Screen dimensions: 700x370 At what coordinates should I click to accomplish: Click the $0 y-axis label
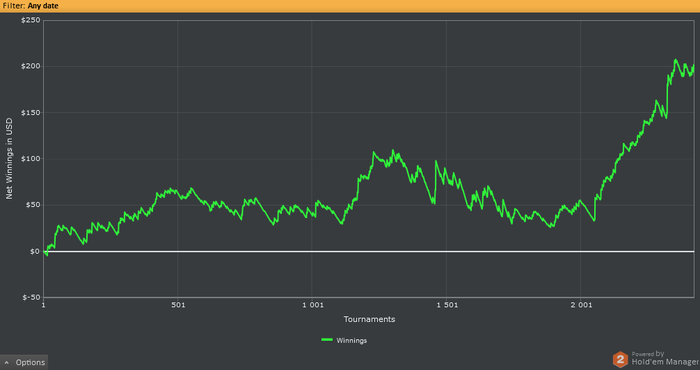[x=35, y=252]
